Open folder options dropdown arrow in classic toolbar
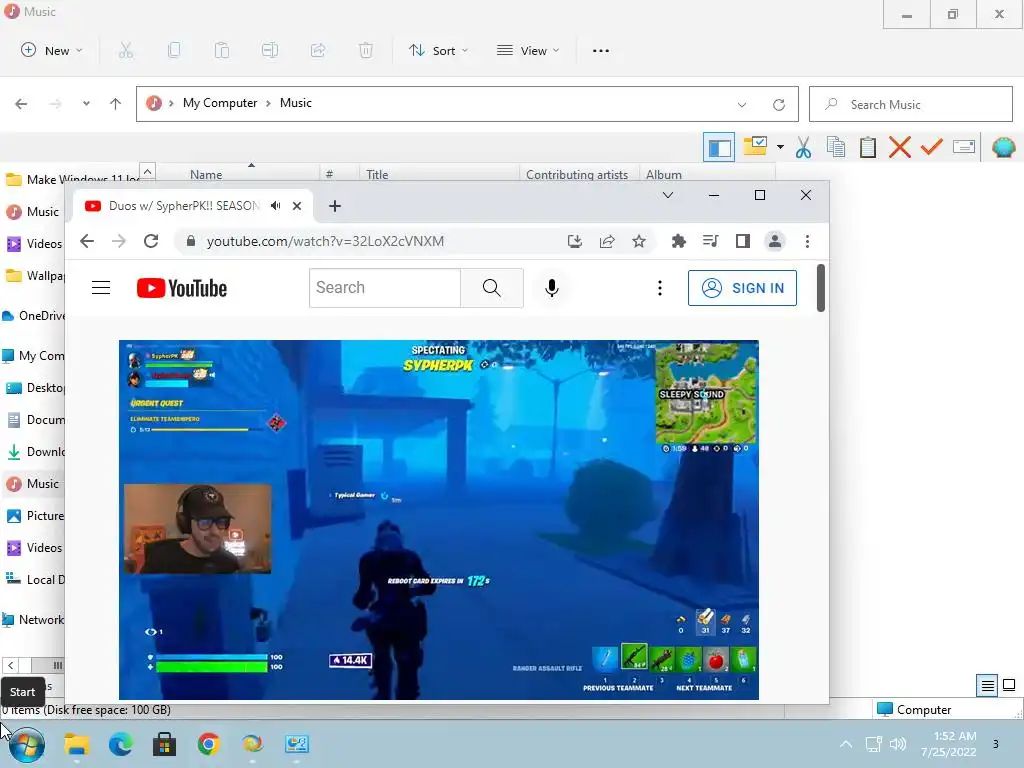This screenshot has width=1024, height=768. tap(780, 147)
